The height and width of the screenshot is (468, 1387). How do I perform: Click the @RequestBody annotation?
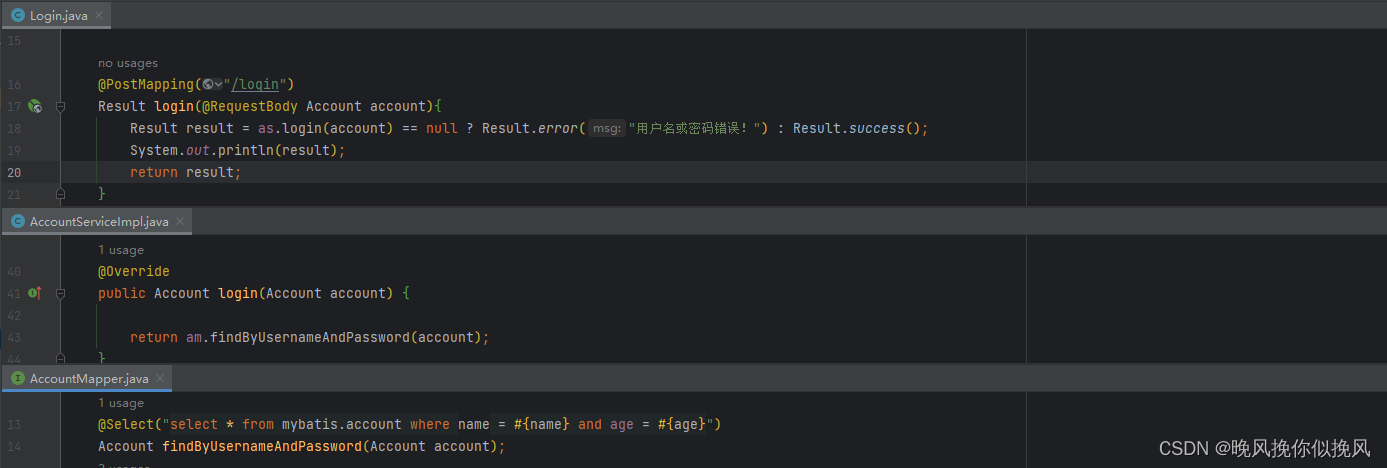250,106
